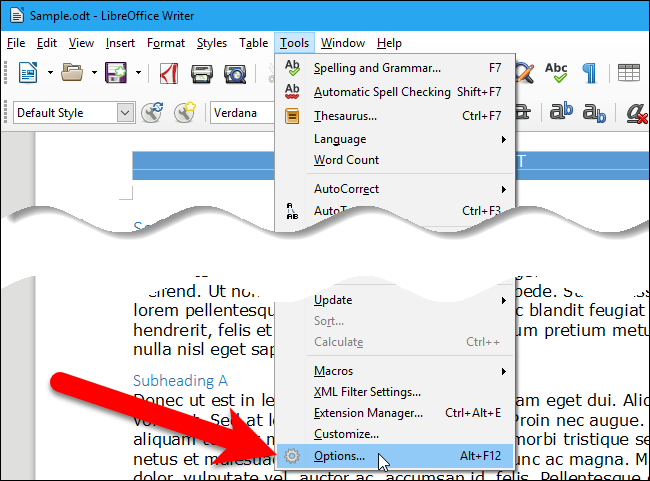Click the Print icon

[x=202, y=74]
